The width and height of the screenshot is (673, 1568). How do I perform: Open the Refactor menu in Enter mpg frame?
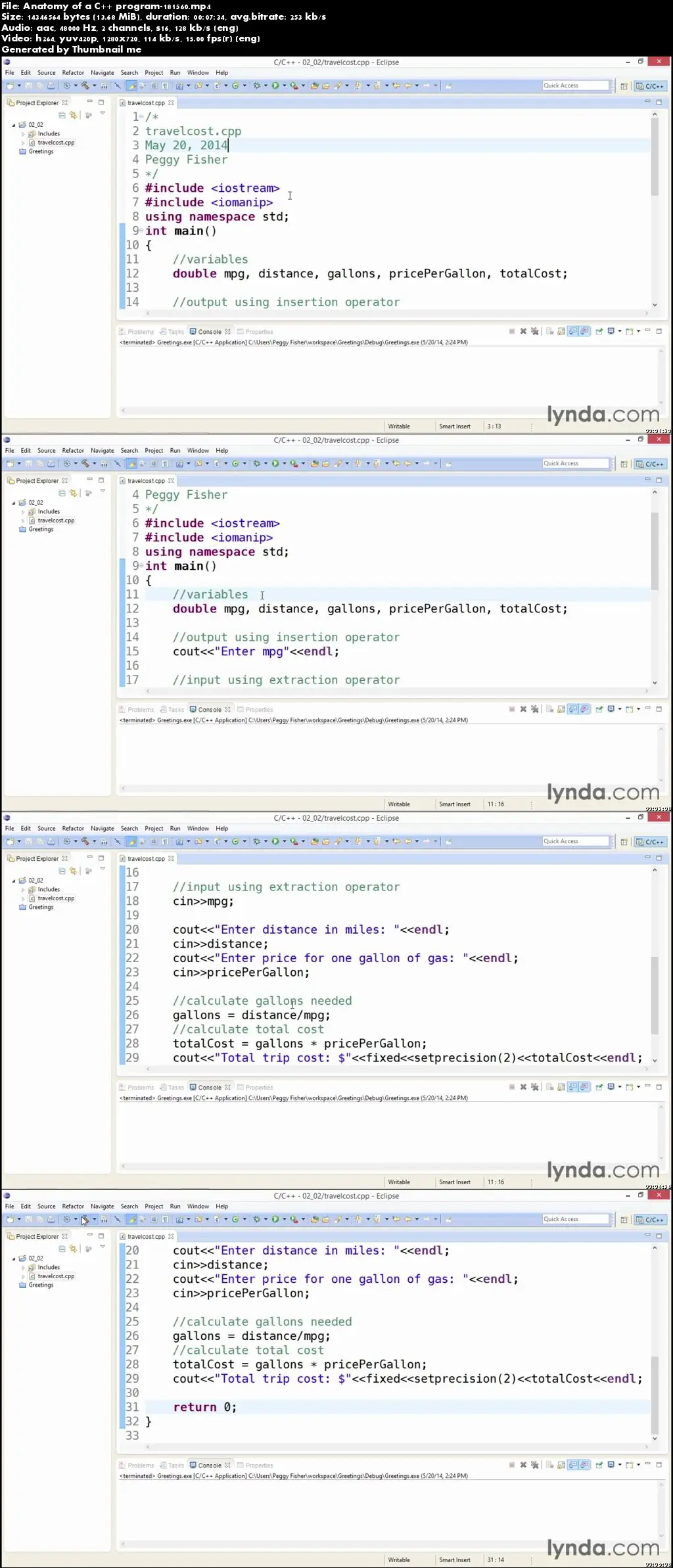(x=73, y=451)
